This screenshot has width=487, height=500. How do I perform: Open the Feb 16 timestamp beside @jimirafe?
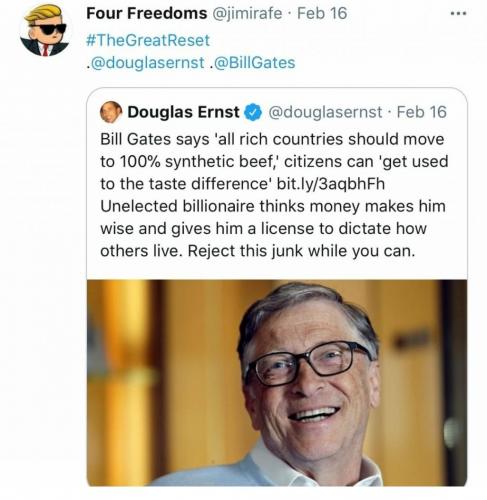click(322, 14)
